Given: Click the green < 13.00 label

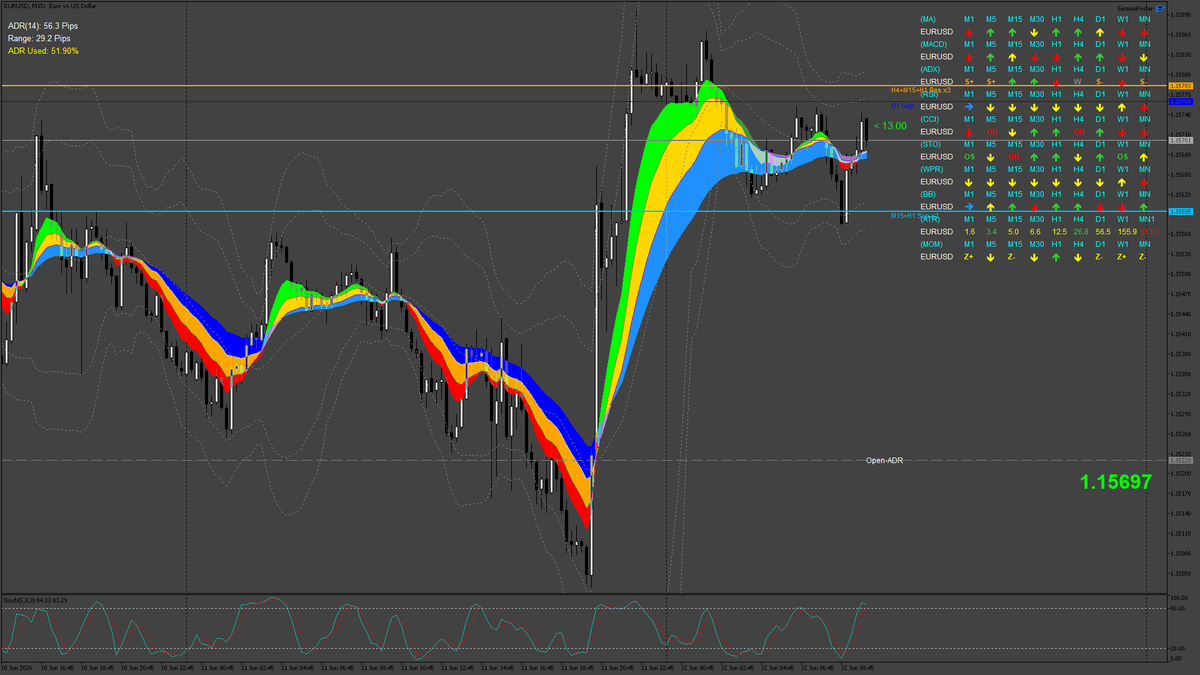Looking at the screenshot, I should [890, 126].
